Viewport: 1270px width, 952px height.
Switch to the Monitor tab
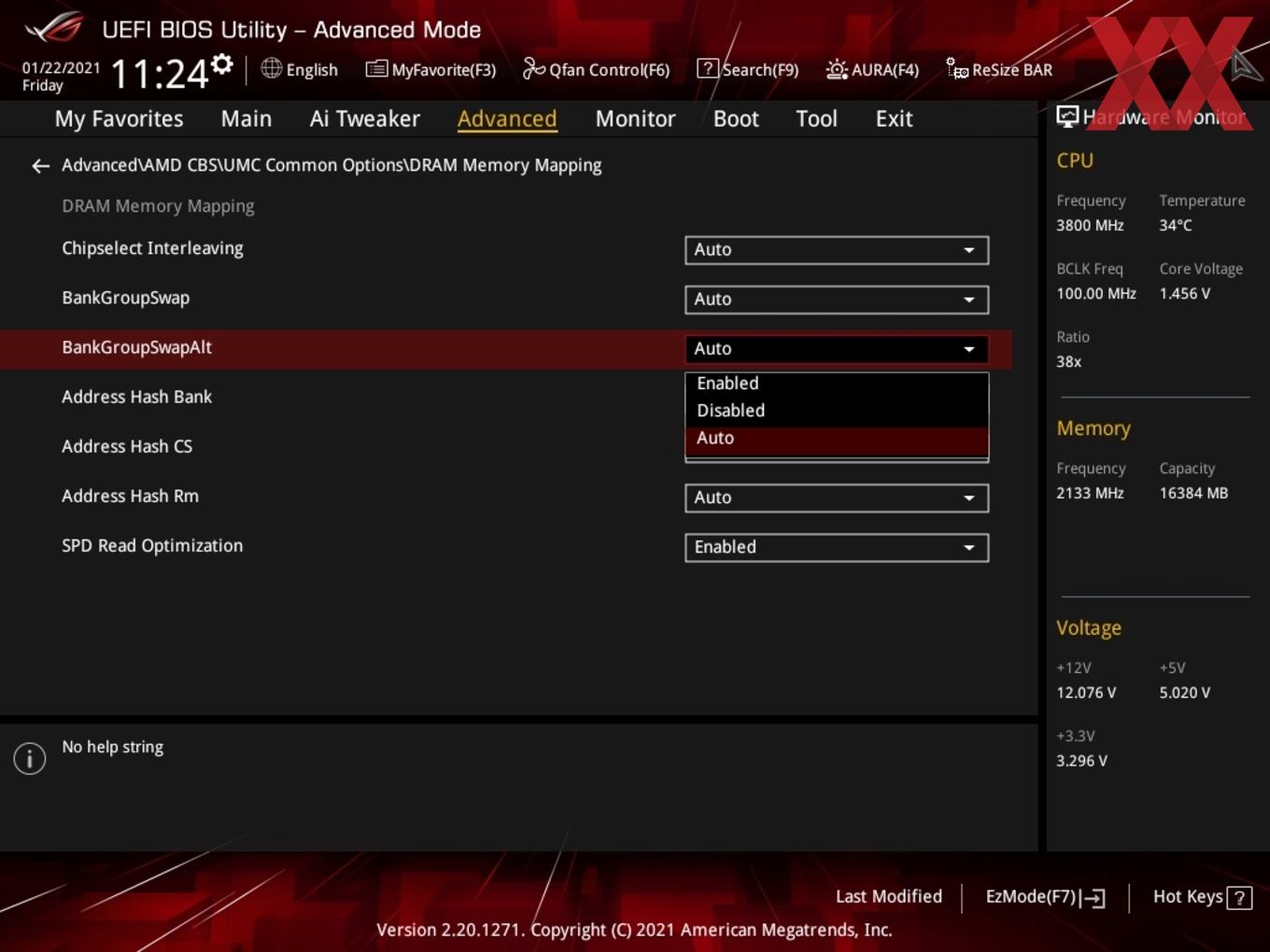pyautogui.click(x=635, y=119)
